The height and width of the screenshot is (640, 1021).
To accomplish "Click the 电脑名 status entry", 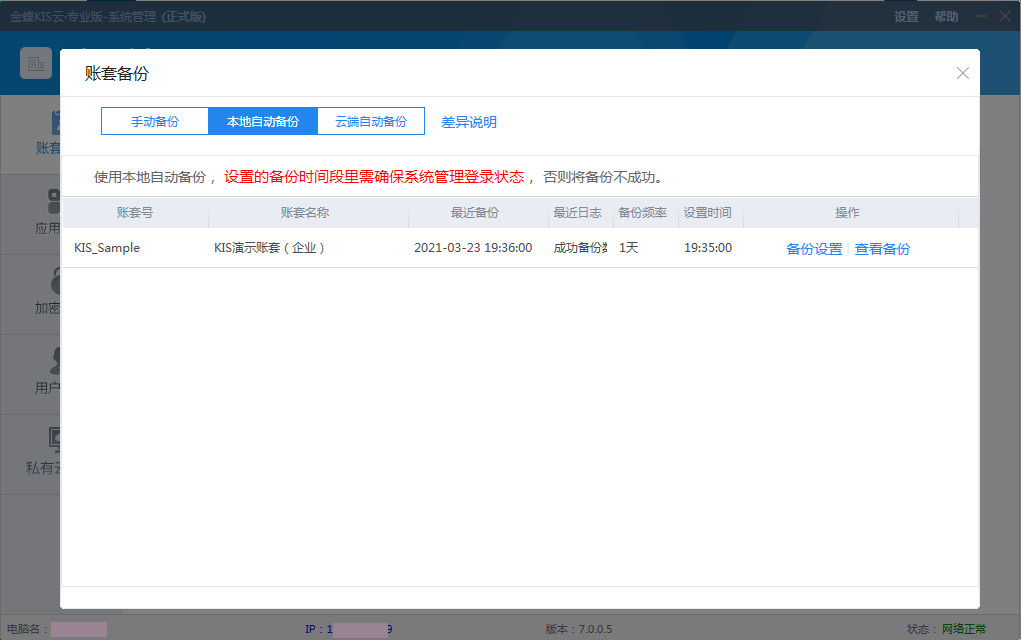I will click(57, 629).
